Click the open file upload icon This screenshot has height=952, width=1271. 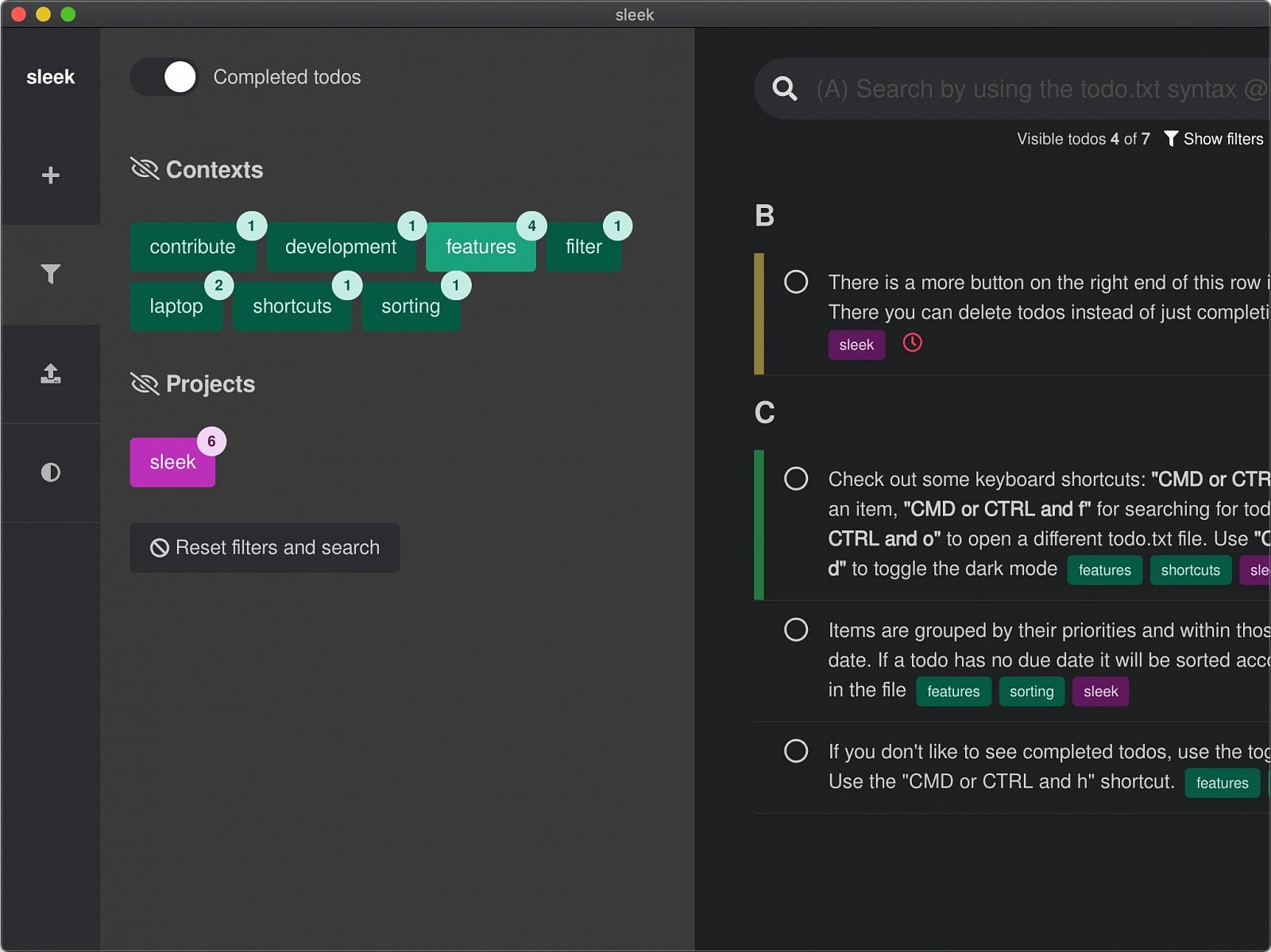pyautogui.click(x=50, y=373)
